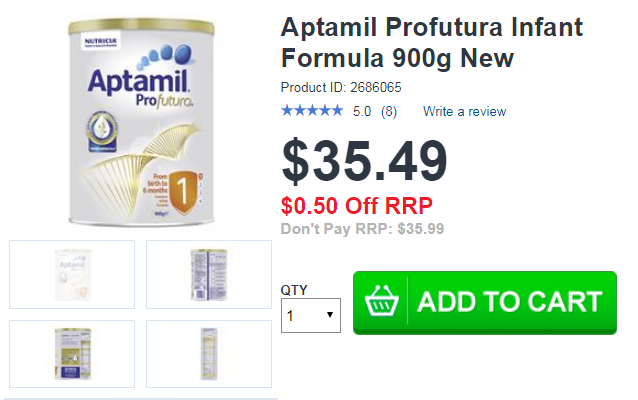
Task: Click the Nutricia logo on the tin image
Action: (101, 42)
